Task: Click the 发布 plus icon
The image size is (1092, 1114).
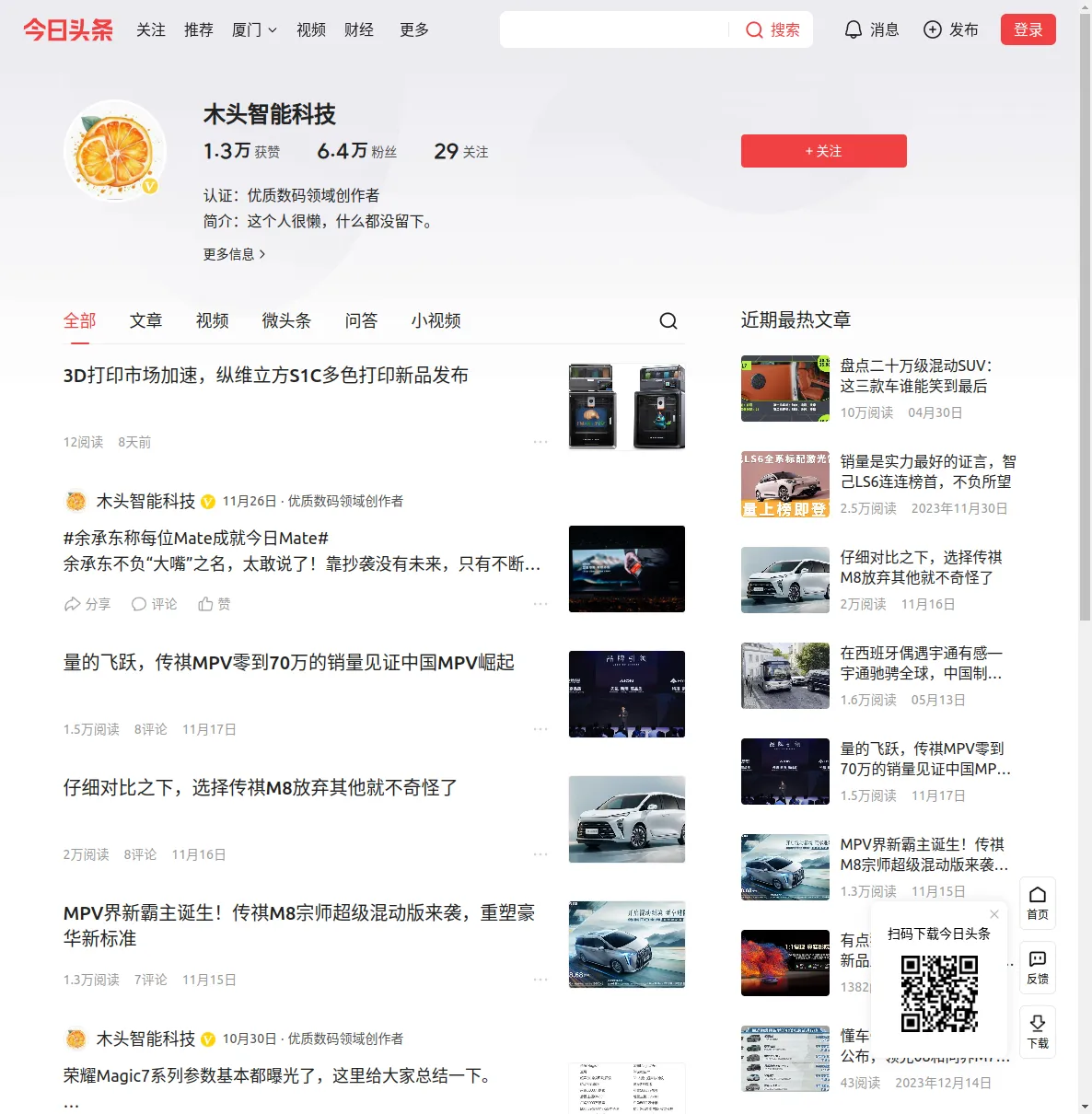Action: [x=933, y=29]
